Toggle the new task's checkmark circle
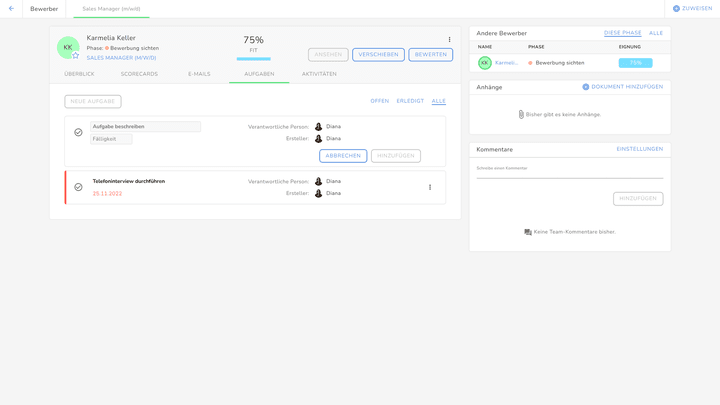This screenshot has height=405, width=720. click(78, 132)
